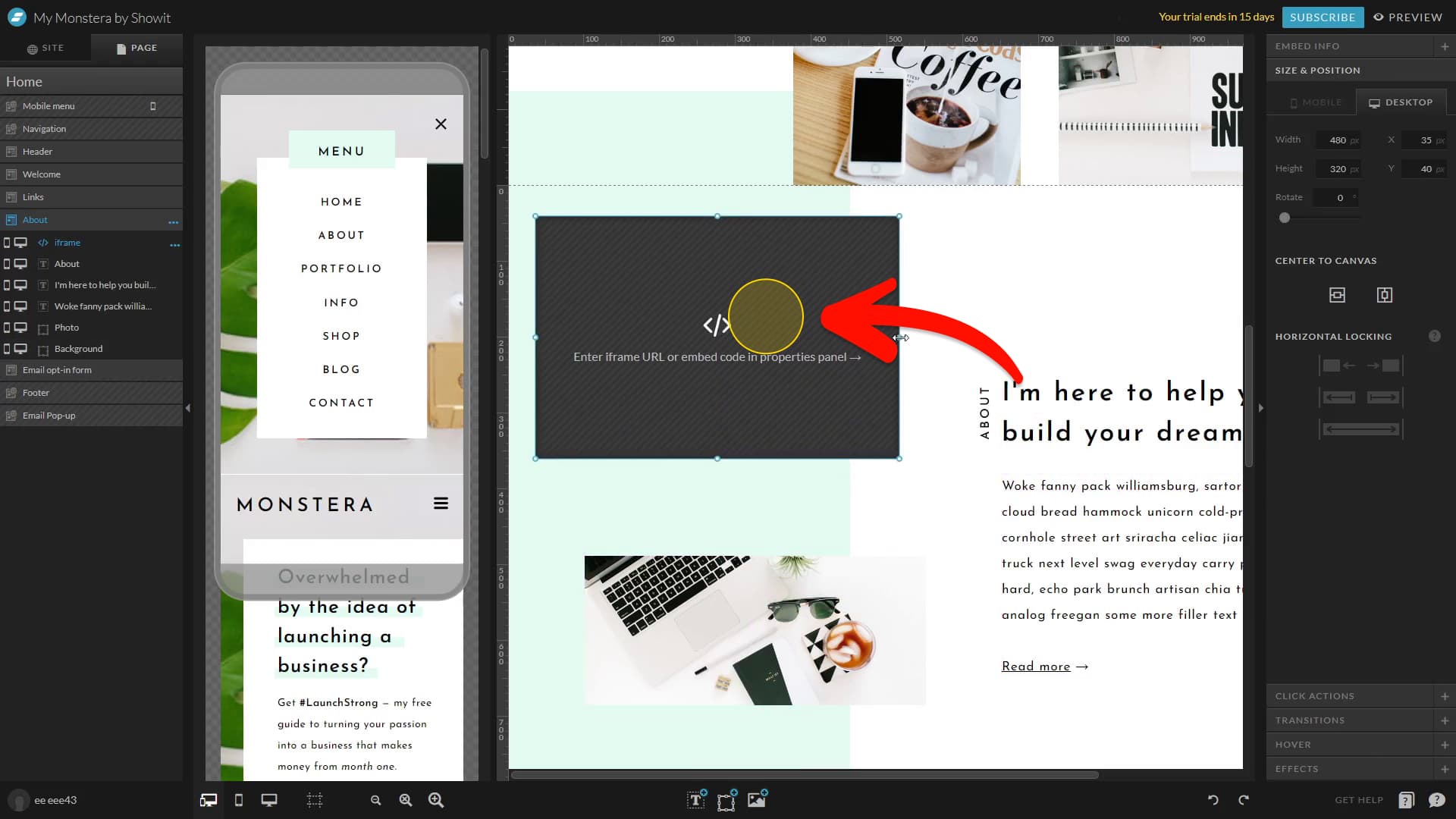
Task: Click the Showit logo icon
Action: (17, 17)
